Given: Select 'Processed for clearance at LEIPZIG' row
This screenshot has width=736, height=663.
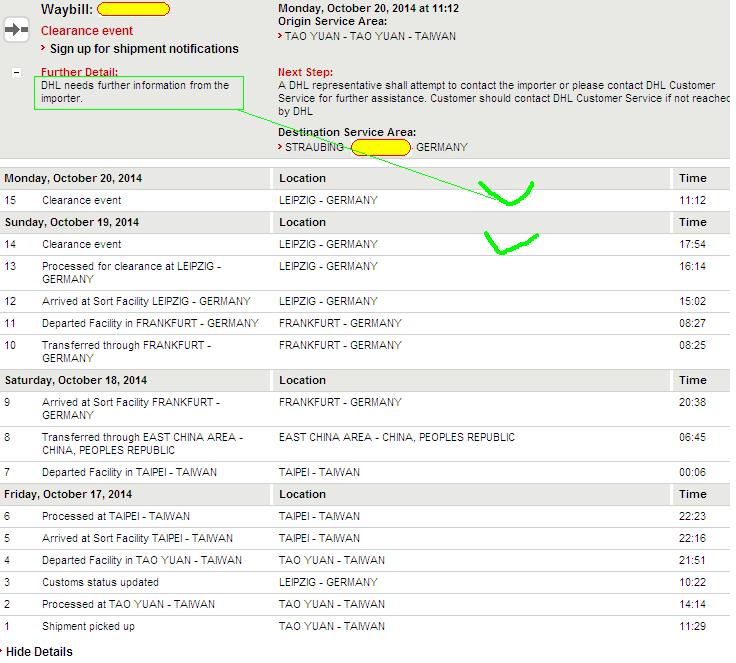Looking at the screenshot, I should click(365, 273).
